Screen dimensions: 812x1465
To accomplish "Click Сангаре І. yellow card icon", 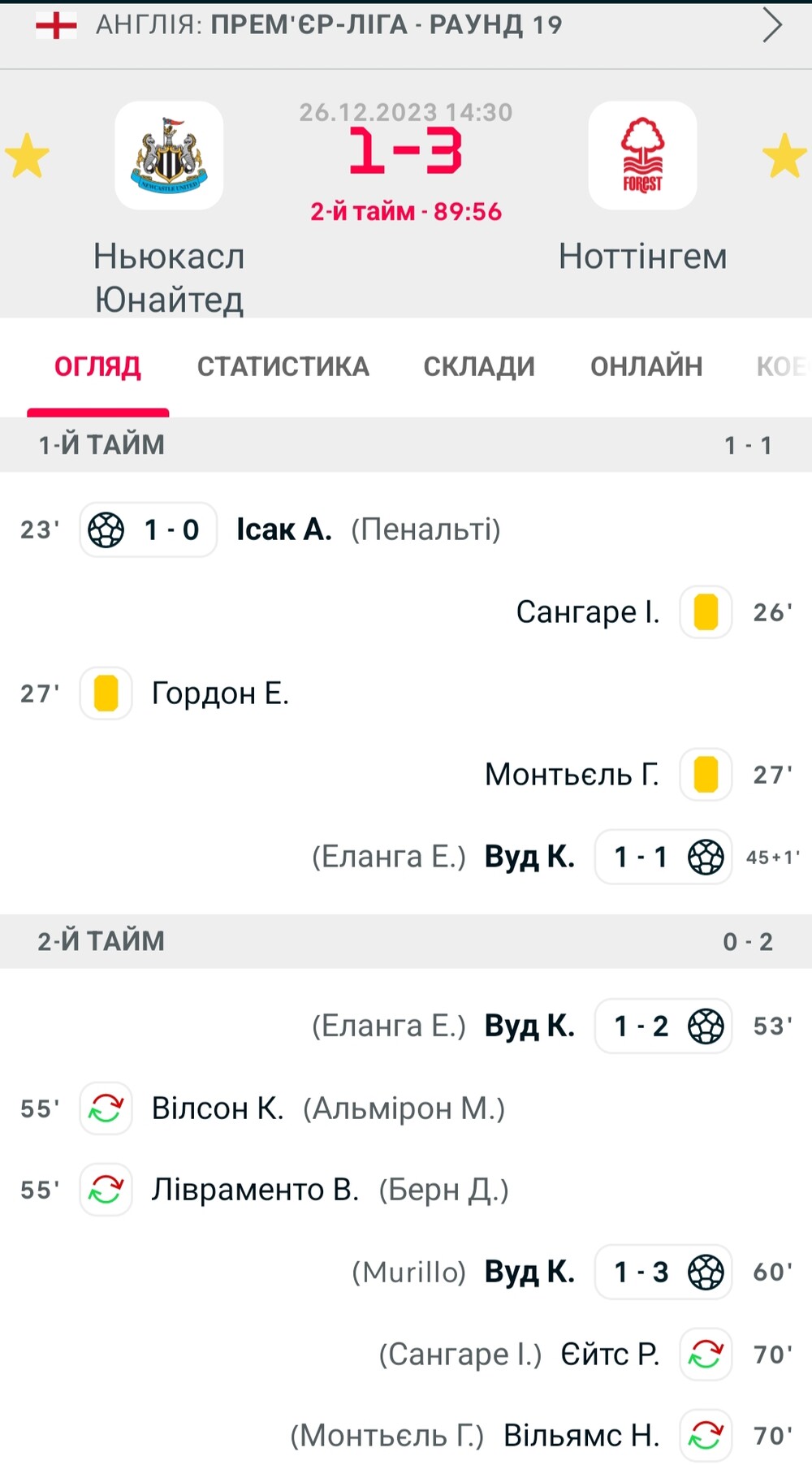I will click(x=706, y=612).
